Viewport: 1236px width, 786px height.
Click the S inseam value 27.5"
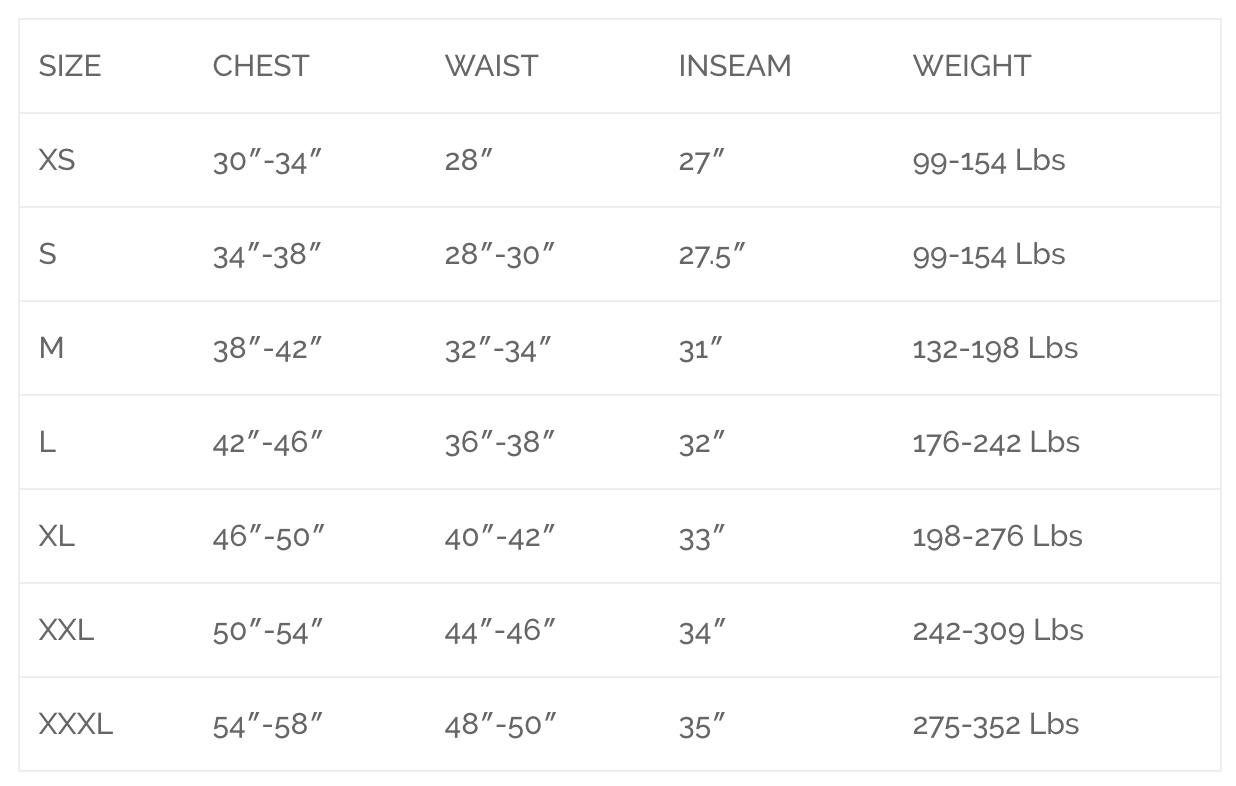click(712, 254)
